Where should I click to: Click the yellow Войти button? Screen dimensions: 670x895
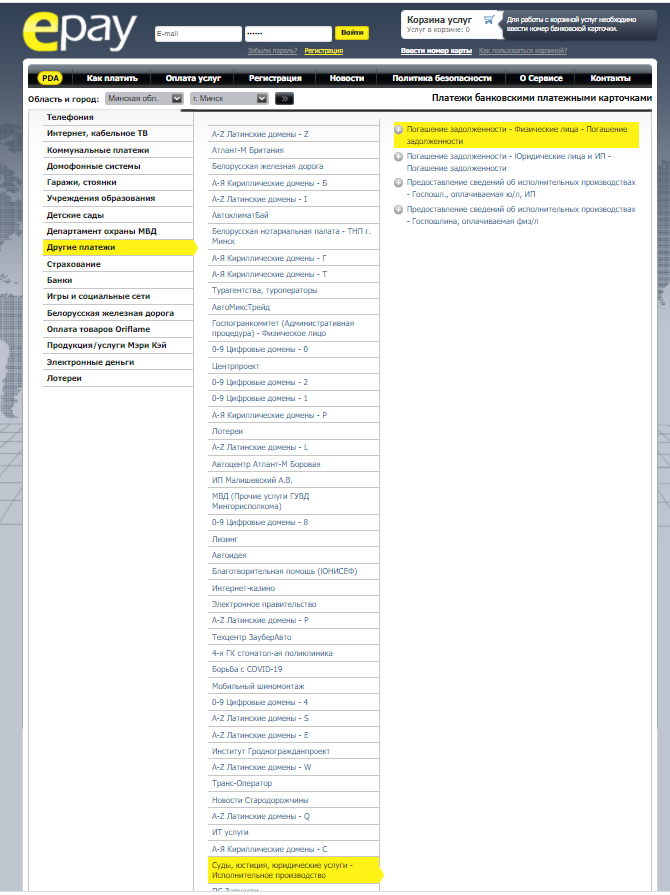[352, 33]
